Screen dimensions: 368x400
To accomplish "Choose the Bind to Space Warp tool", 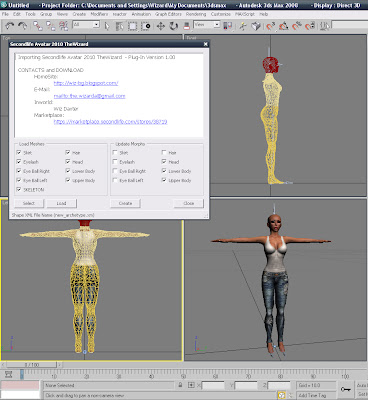I will click(63, 26).
